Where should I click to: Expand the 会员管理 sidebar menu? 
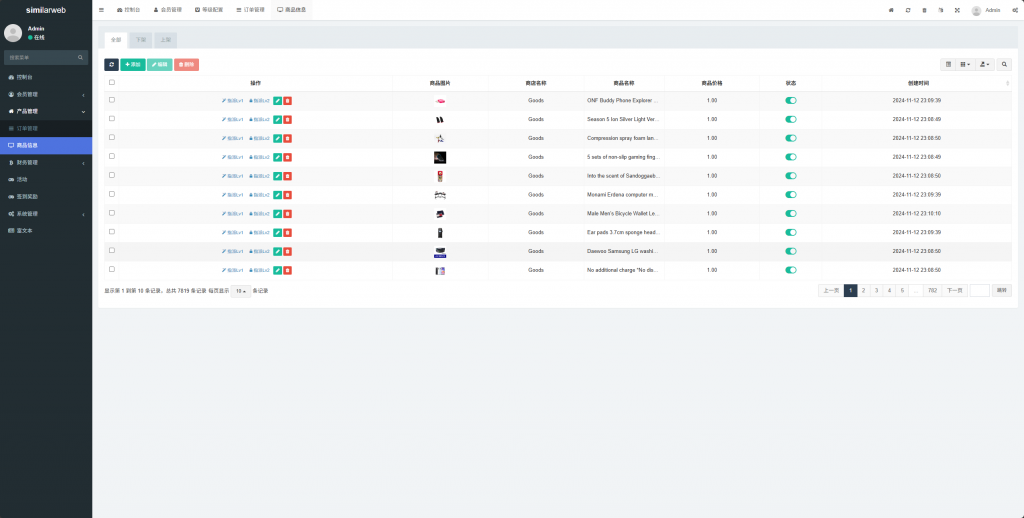(x=46, y=94)
